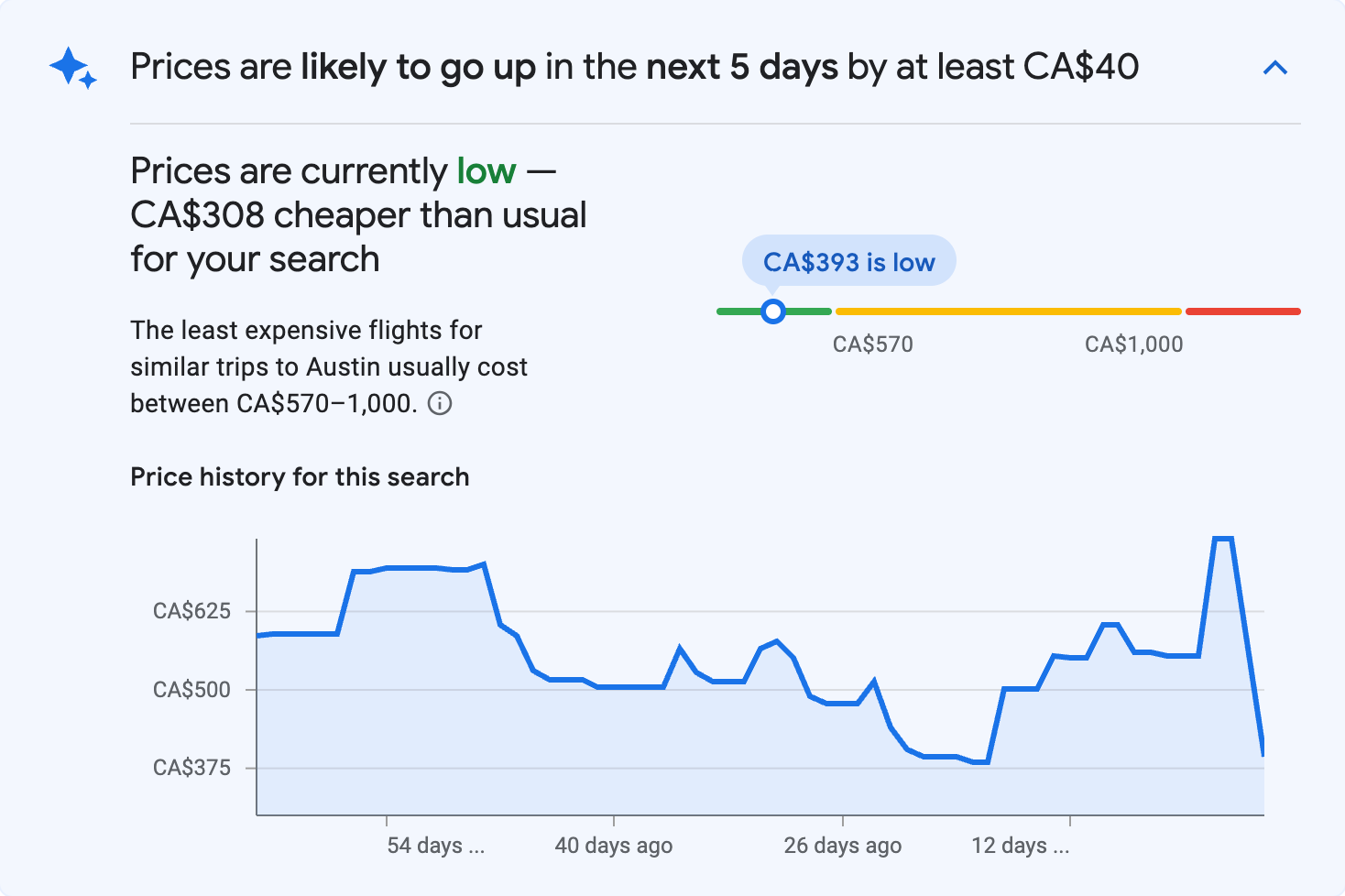Enable the price insight banner sparkle
This screenshot has width=1345, height=896.
72,68
